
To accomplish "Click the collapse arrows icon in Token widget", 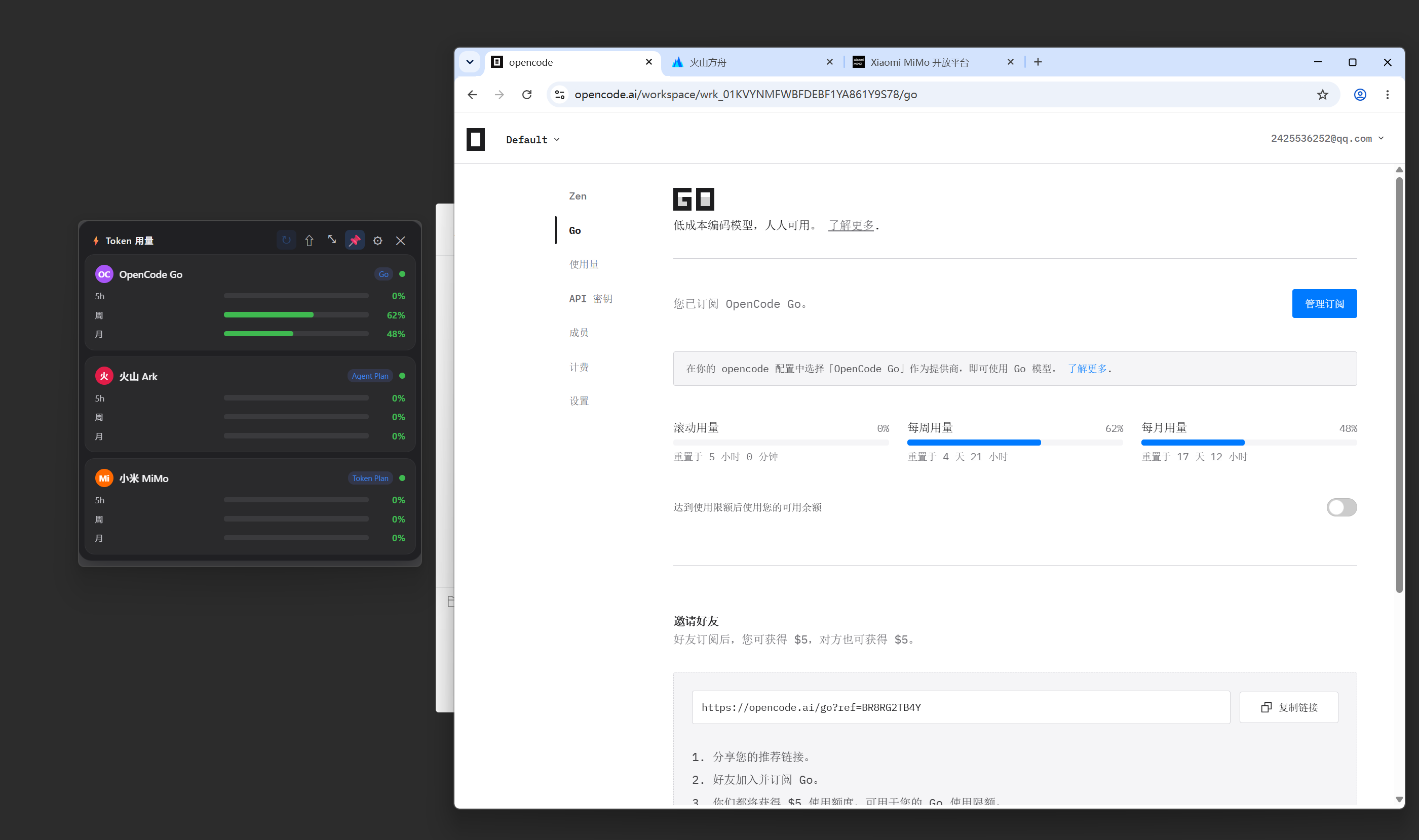I will [332, 240].
